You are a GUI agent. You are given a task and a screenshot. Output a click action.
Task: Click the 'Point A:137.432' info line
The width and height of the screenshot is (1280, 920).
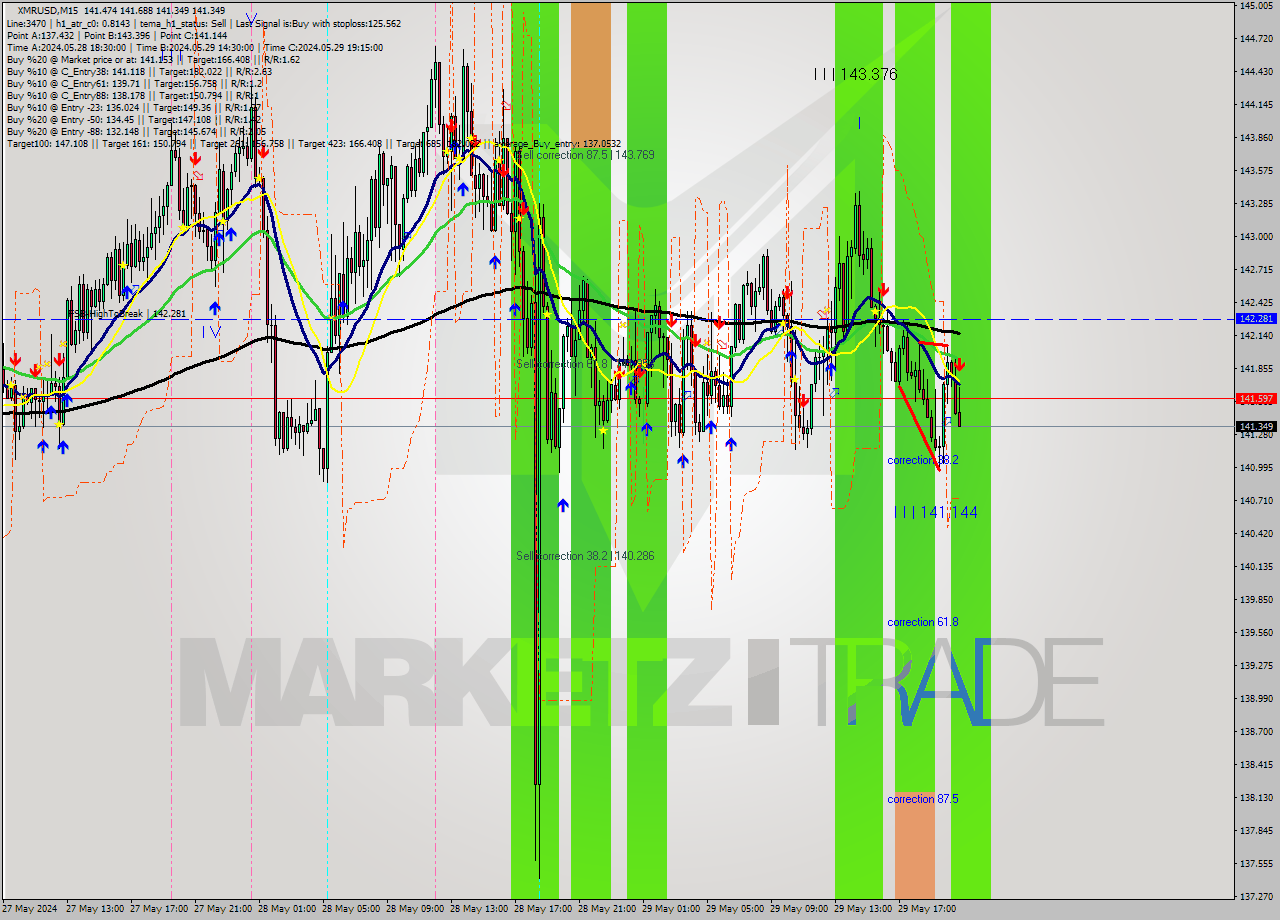tap(119, 35)
